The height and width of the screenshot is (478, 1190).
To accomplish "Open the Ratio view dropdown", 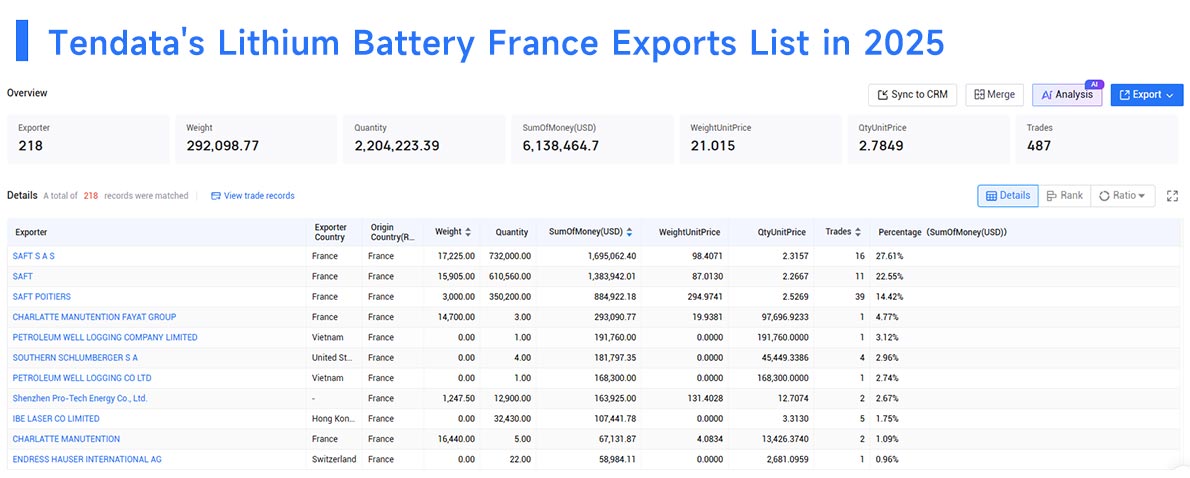I will pos(1122,196).
